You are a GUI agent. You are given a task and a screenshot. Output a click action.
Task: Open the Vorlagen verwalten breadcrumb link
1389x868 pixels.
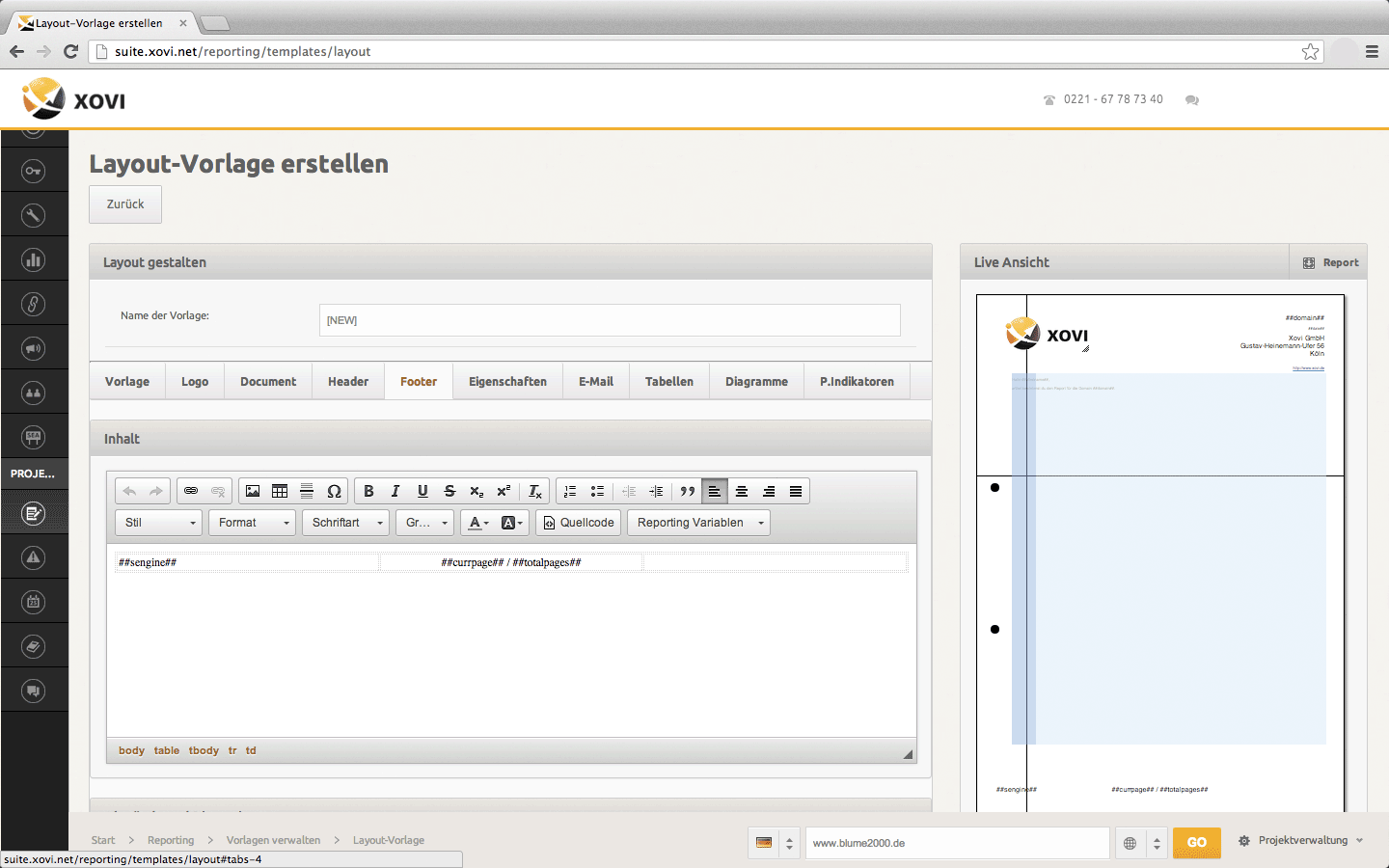(x=273, y=841)
